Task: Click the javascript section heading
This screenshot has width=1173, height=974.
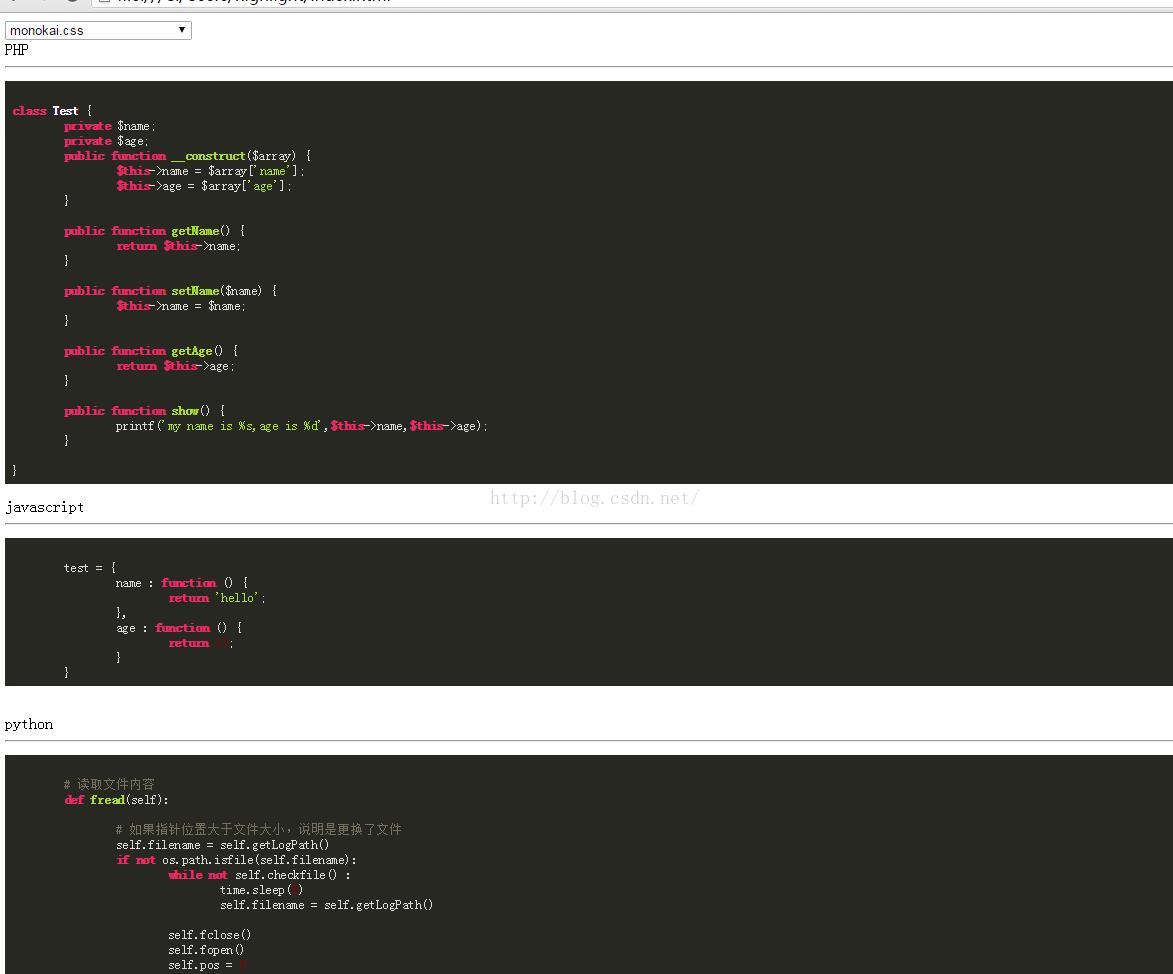Action: [x=45, y=507]
